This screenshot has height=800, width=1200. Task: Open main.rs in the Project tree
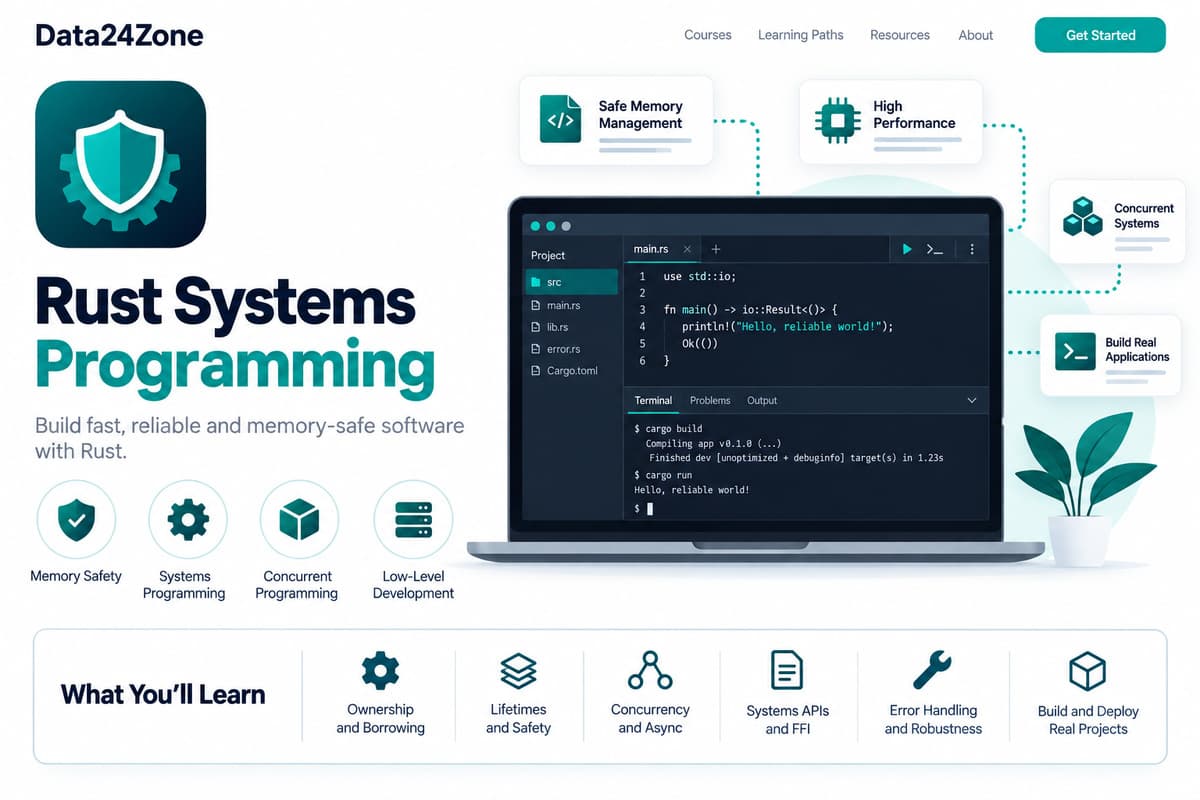pyautogui.click(x=563, y=305)
